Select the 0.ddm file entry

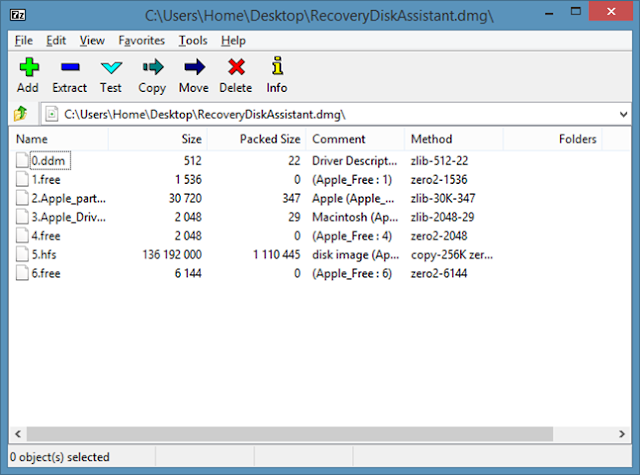click(x=49, y=160)
